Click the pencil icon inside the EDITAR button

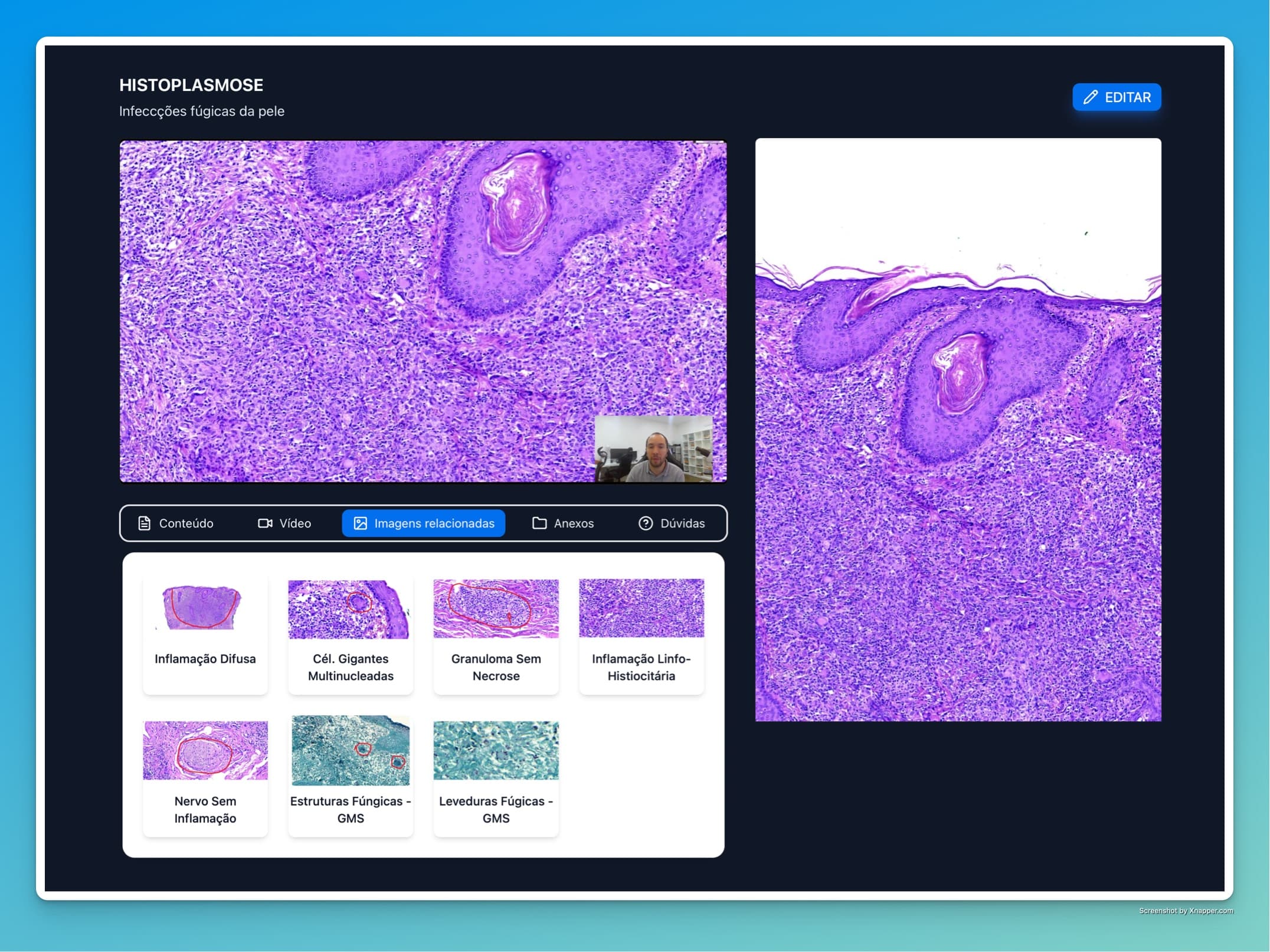point(1091,97)
